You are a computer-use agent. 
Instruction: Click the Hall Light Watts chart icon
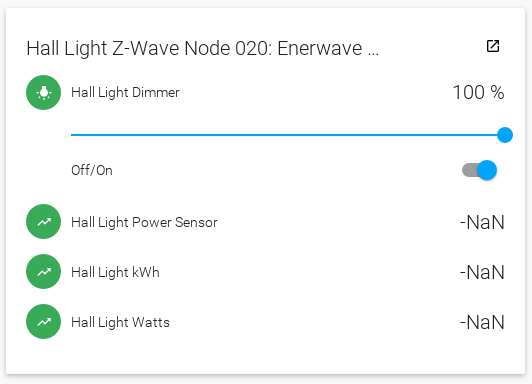point(43,321)
